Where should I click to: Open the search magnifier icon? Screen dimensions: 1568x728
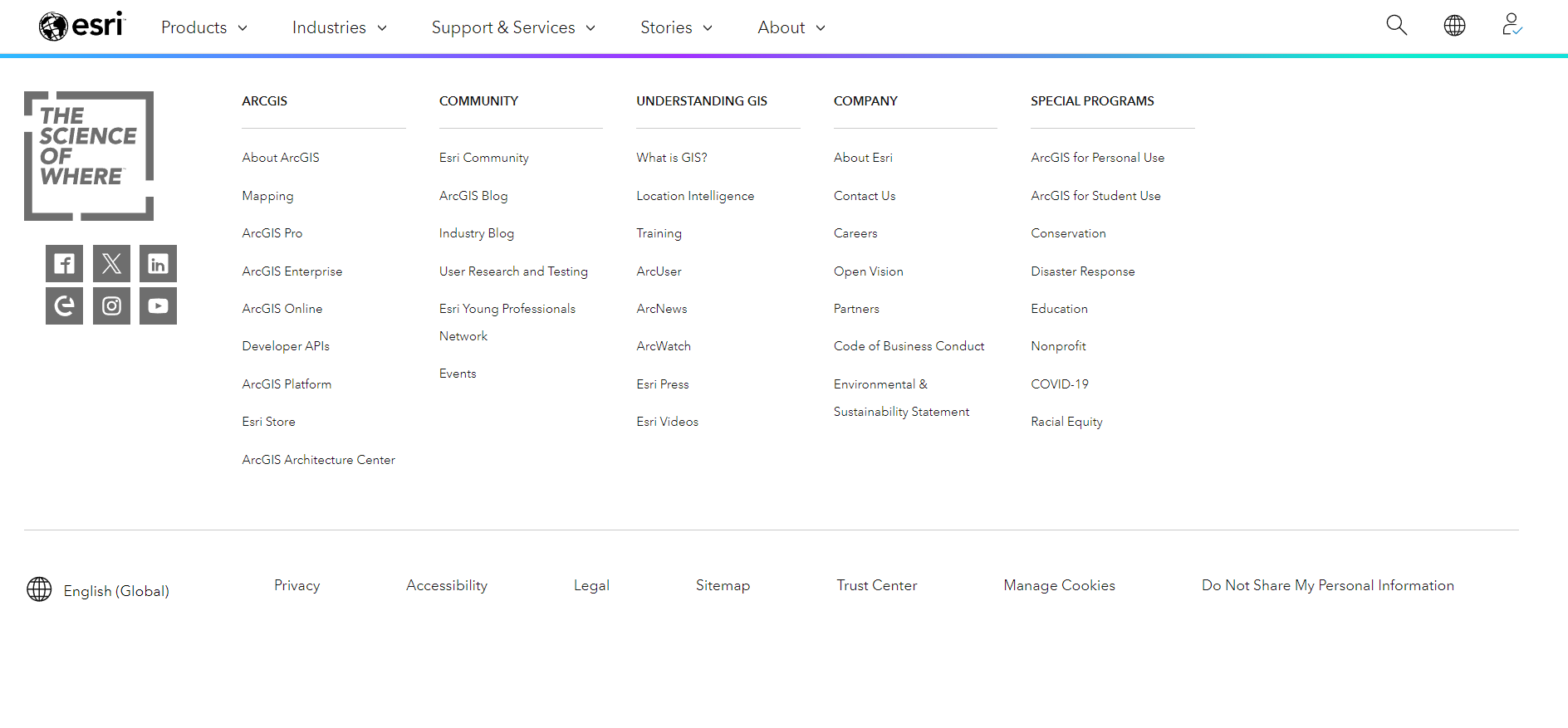[1397, 26]
